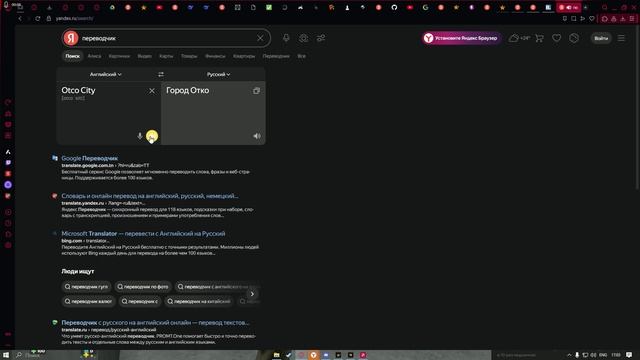This screenshot has width=640, height=360.
Task: Open the shopping cart icon
Action: [x=539, y=38]
